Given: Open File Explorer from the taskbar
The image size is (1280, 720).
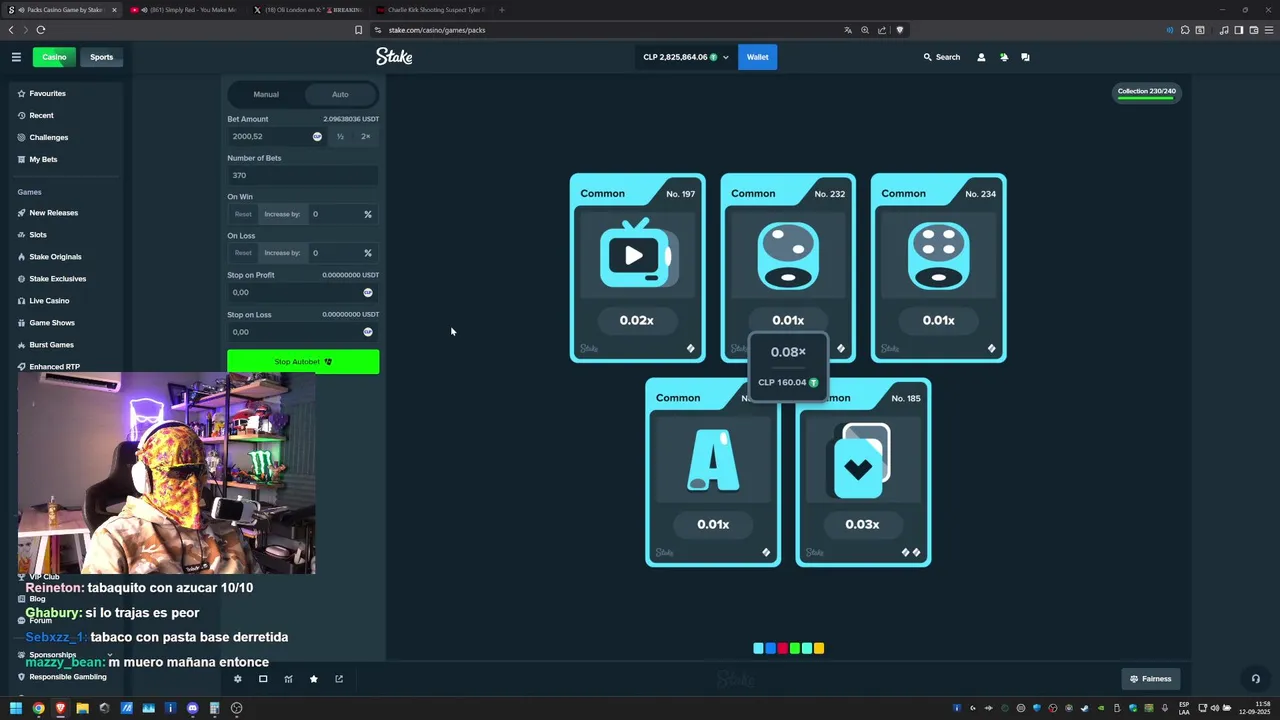Looking at the screenshot, I should (82, 708).
